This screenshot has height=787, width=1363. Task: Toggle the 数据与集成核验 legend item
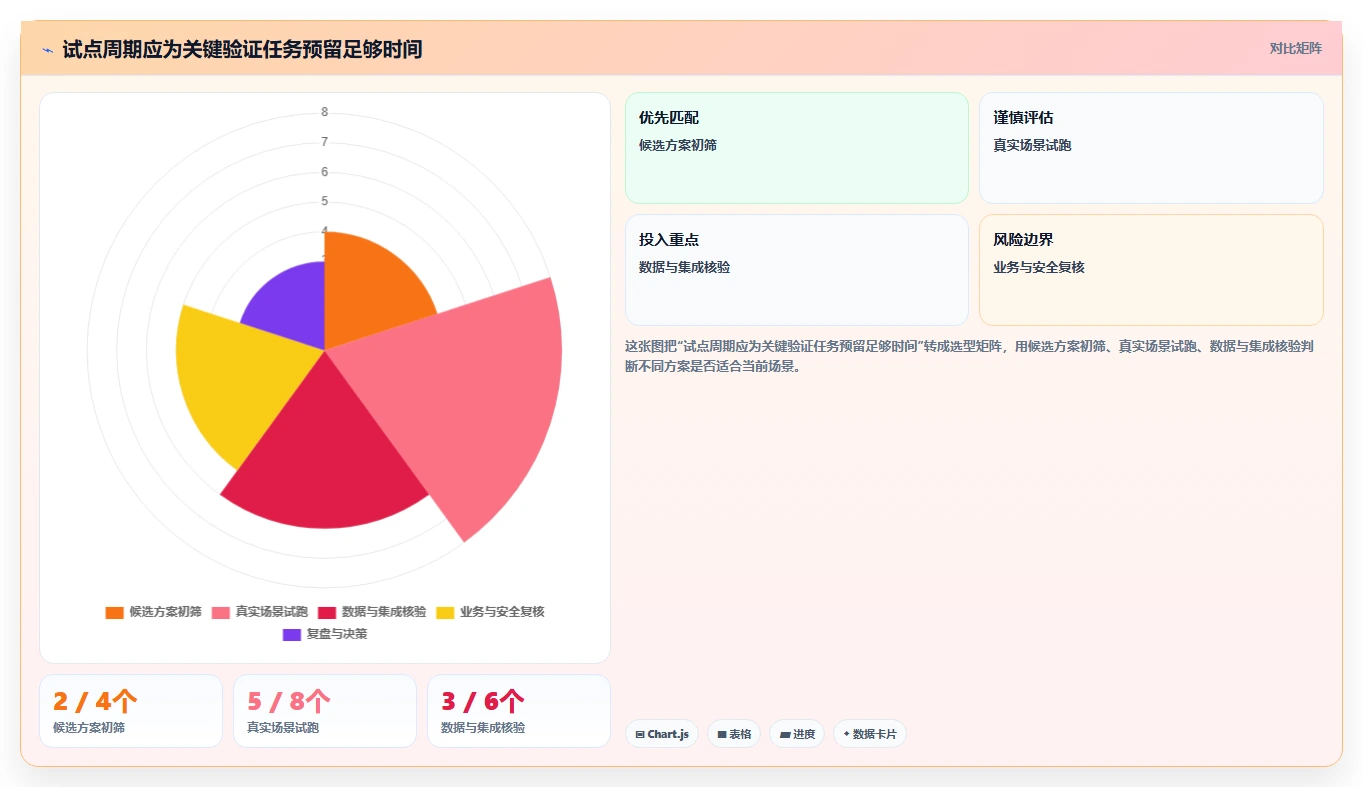coord(372,612)
